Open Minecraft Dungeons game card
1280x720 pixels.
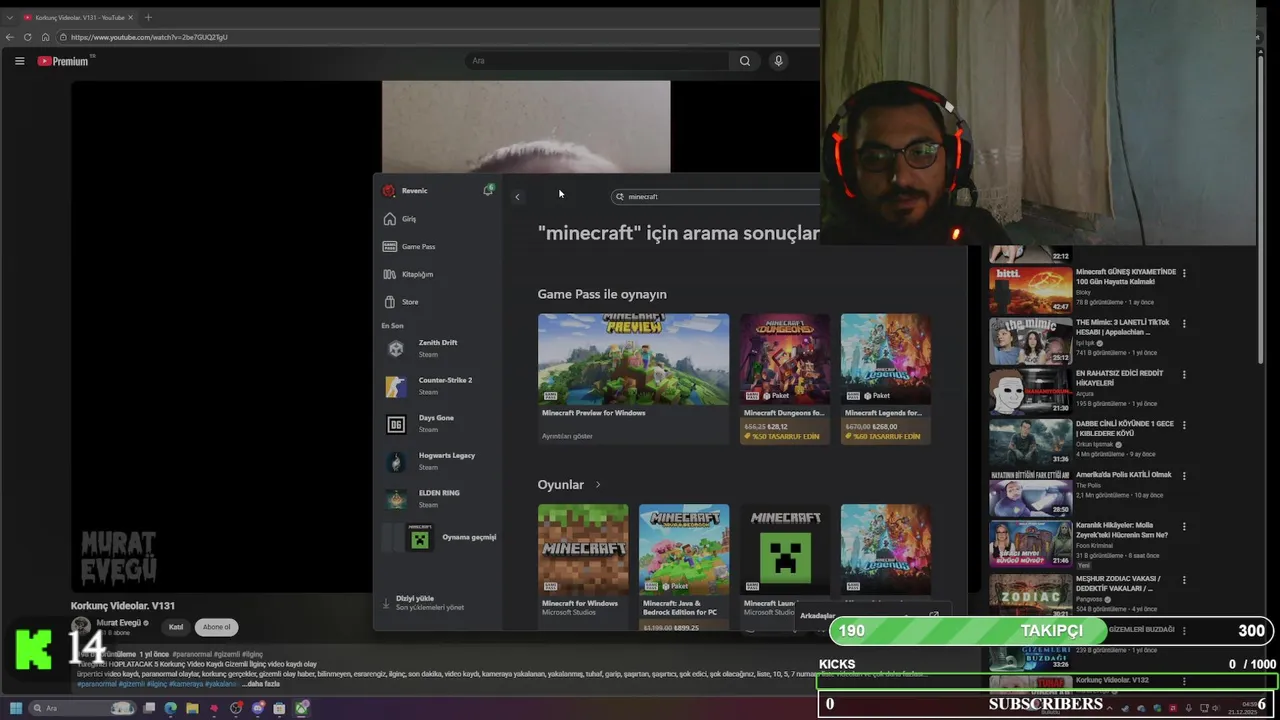[x=785, y=378]
